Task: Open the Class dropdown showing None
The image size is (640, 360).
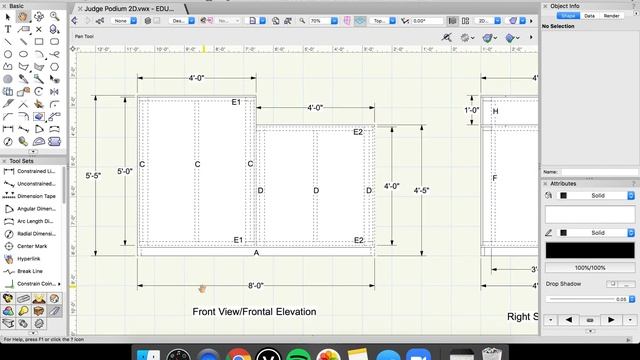Action: (124, 20)
